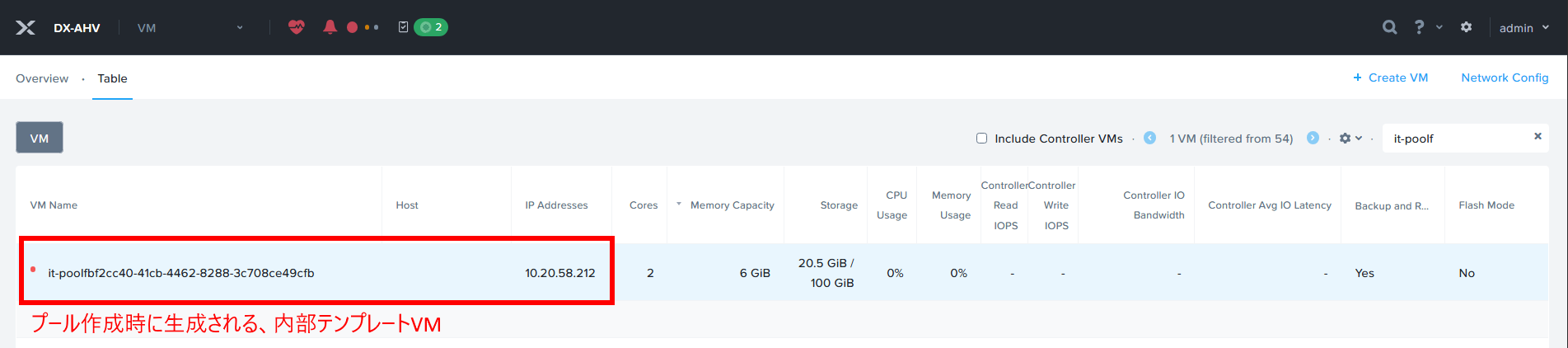Open the settings gear in top bar
This screenshot has width=1568, height=348.
[1466, 27]
